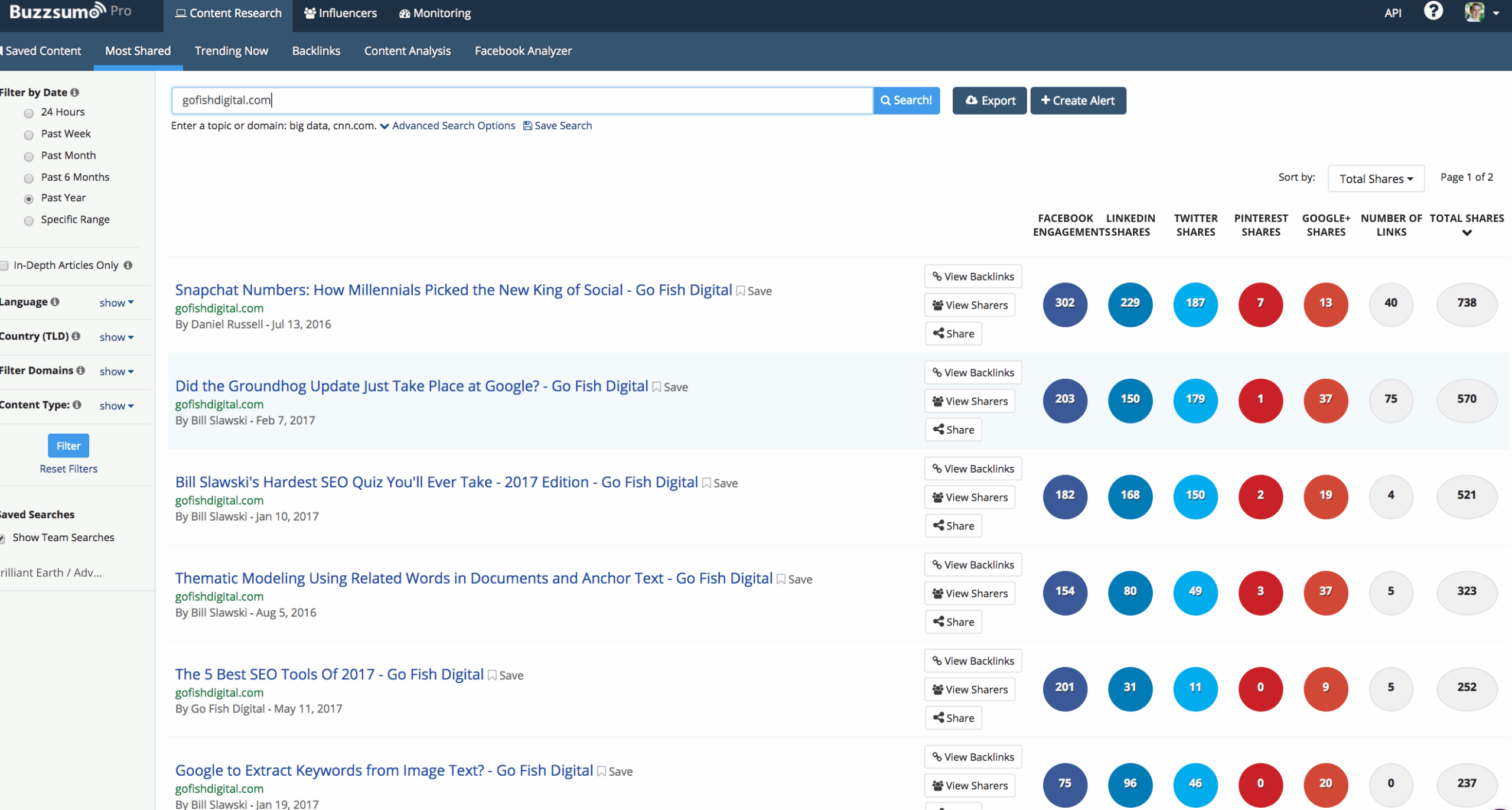Switch to Content Analysis tab
The height and width of the screenshot is (810, 1512).
(x=408, y=51)
